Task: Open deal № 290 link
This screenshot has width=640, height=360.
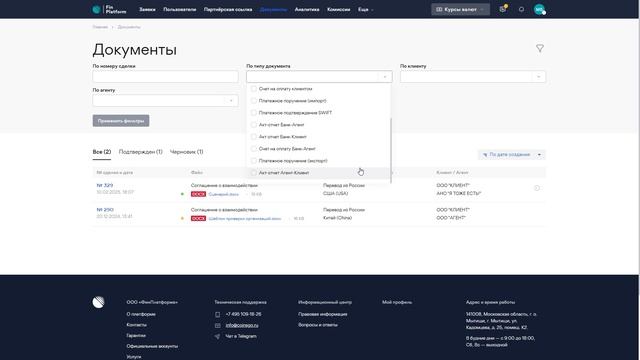Action: tap(105, 209)
